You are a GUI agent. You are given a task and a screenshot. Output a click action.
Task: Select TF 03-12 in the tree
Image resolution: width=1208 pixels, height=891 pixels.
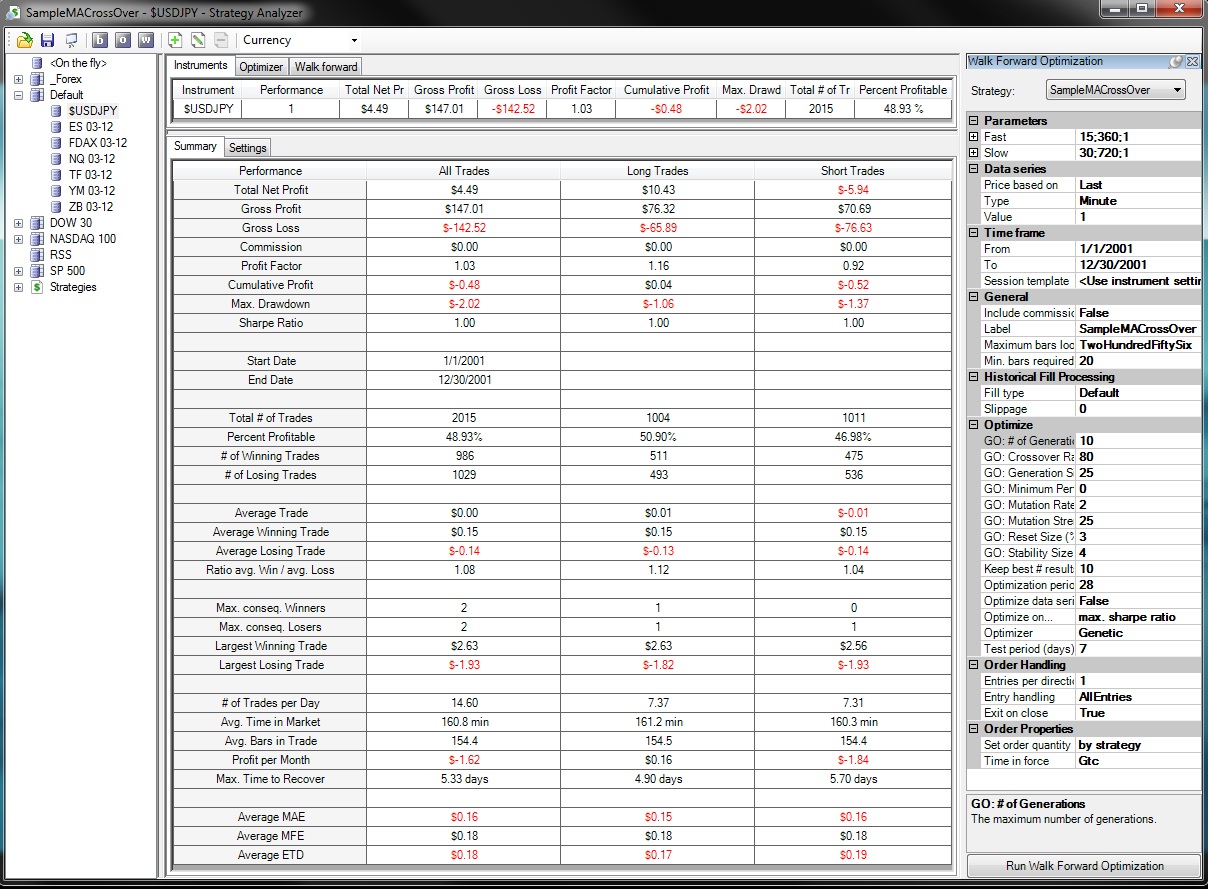91,175
